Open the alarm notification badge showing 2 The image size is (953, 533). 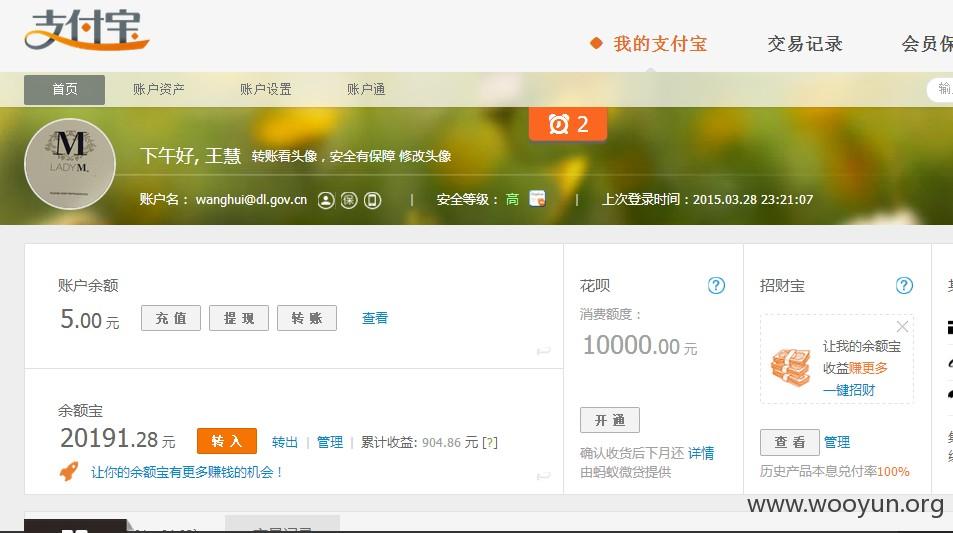[568, 124]
